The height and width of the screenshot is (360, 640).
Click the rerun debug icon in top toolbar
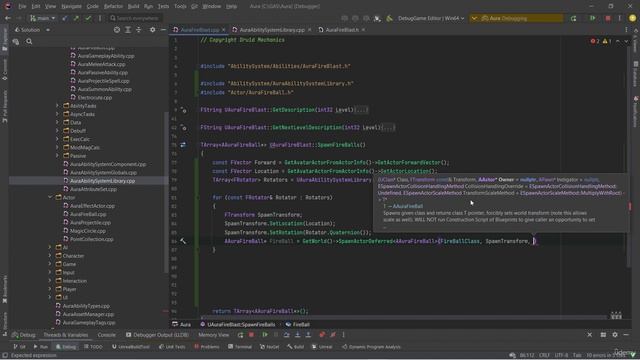573,18
